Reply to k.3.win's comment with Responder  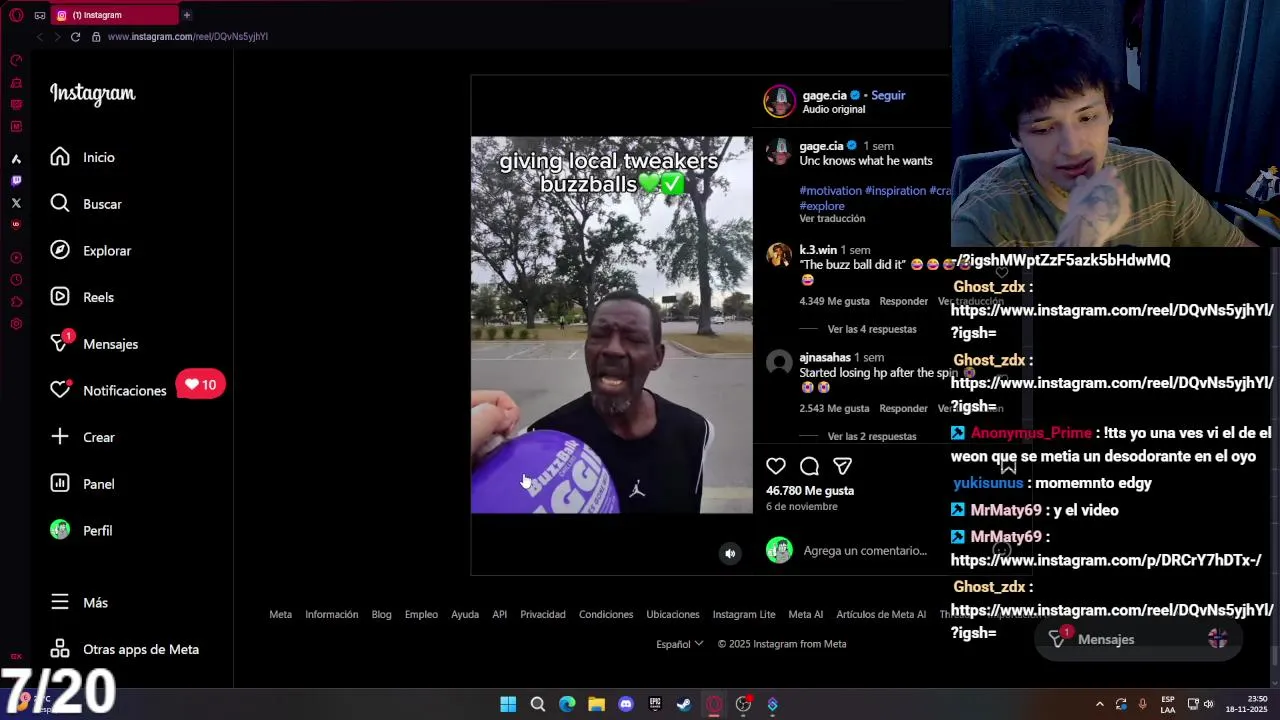[903, 301]
